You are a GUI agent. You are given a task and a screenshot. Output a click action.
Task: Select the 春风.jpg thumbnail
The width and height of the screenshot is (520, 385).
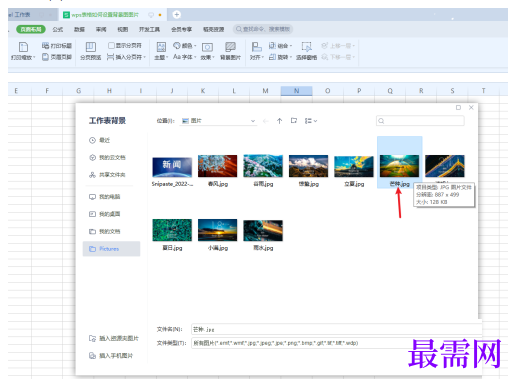[218, 166]
